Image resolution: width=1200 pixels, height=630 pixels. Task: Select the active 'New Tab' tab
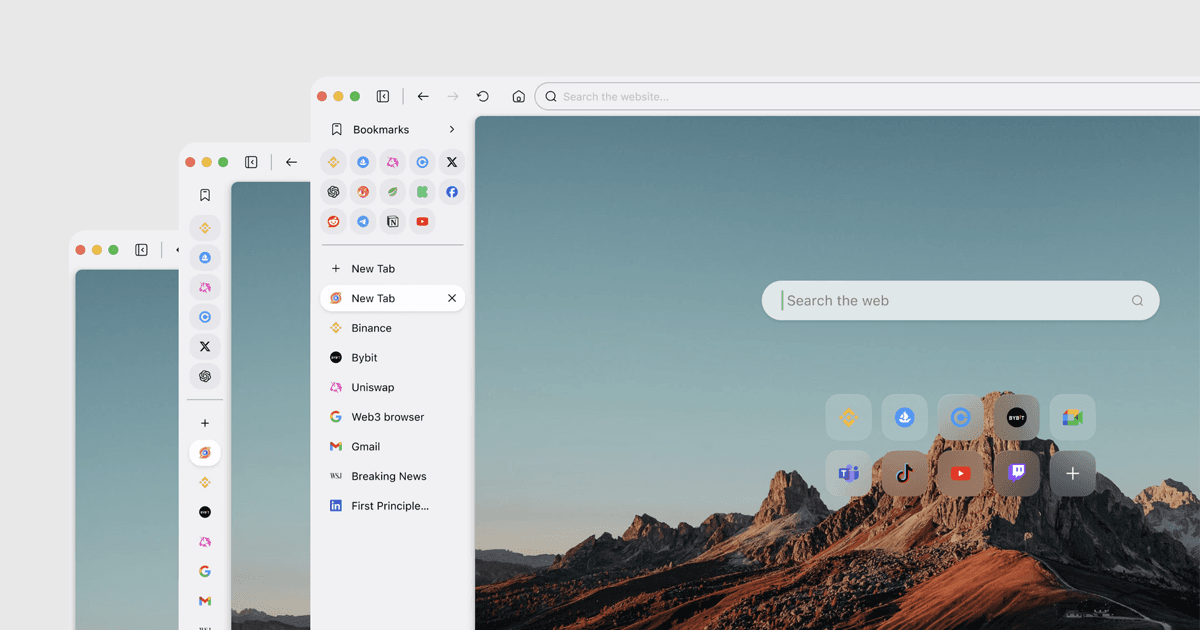click(392, 298)
